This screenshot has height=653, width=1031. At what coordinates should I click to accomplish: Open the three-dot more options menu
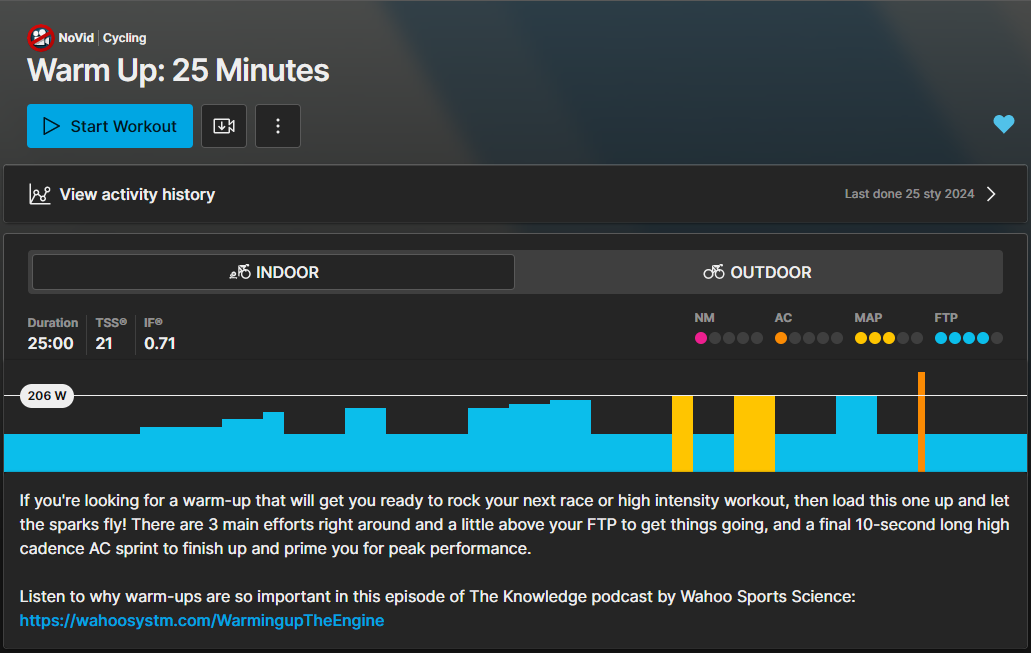click(277, 126)
